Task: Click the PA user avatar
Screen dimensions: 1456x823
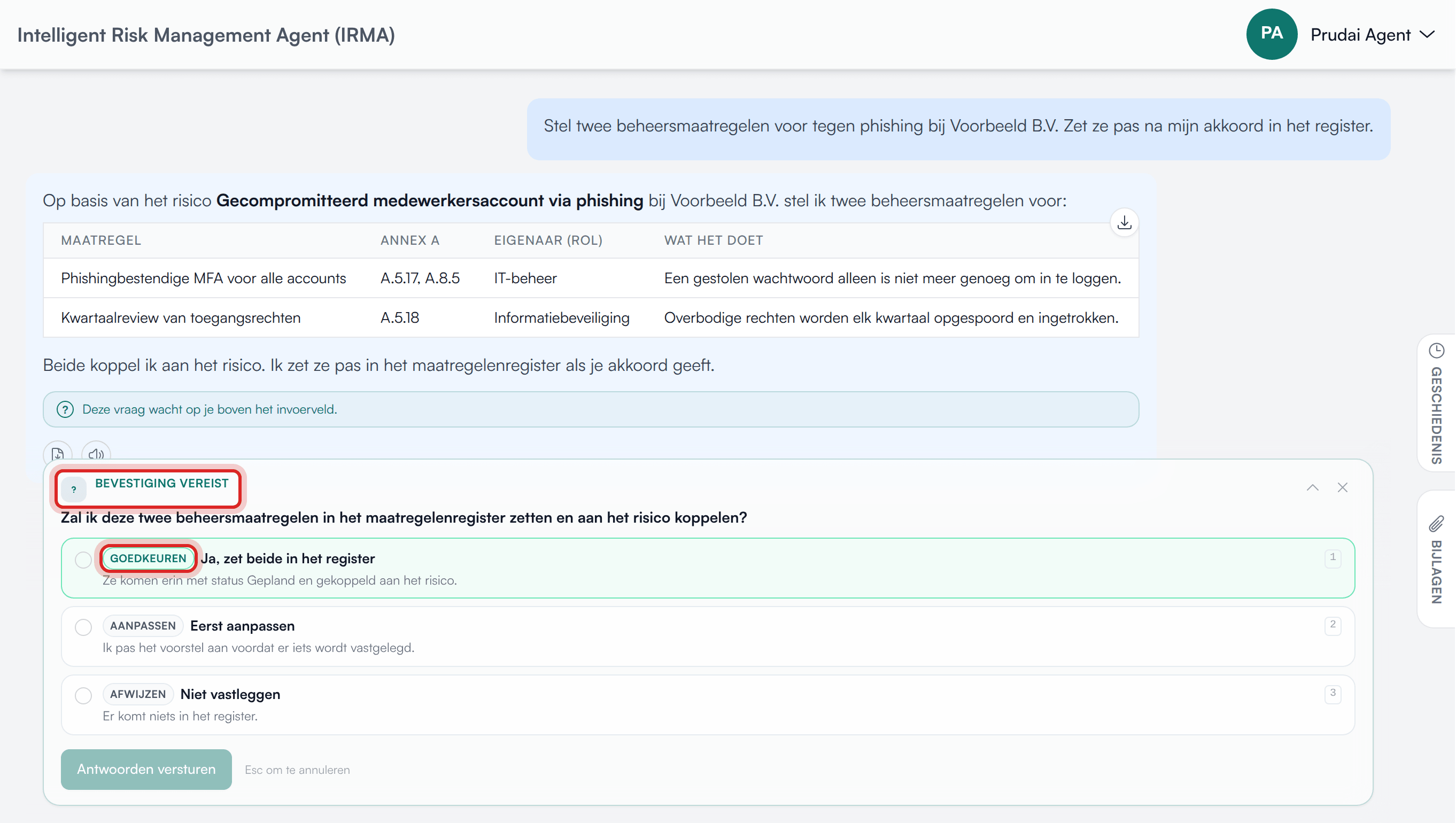Action: (1272, 34)
